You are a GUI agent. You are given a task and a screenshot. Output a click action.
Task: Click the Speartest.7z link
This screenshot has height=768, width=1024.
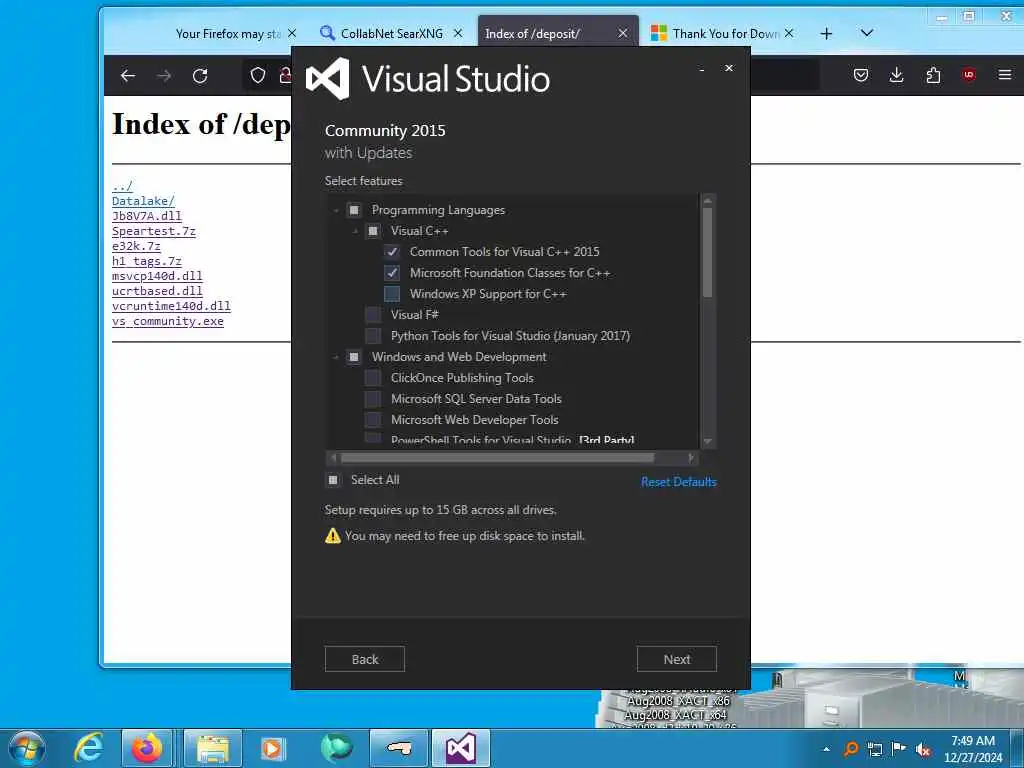(153, 231)
